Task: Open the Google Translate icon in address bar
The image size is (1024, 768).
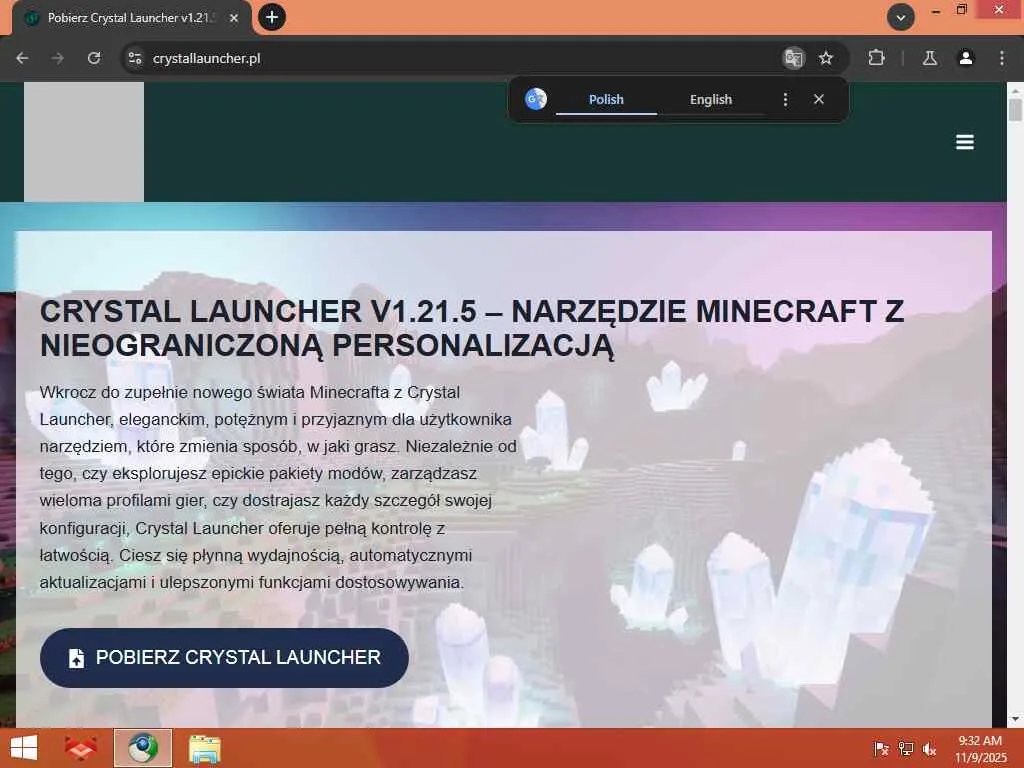Action: coord(793,58)
